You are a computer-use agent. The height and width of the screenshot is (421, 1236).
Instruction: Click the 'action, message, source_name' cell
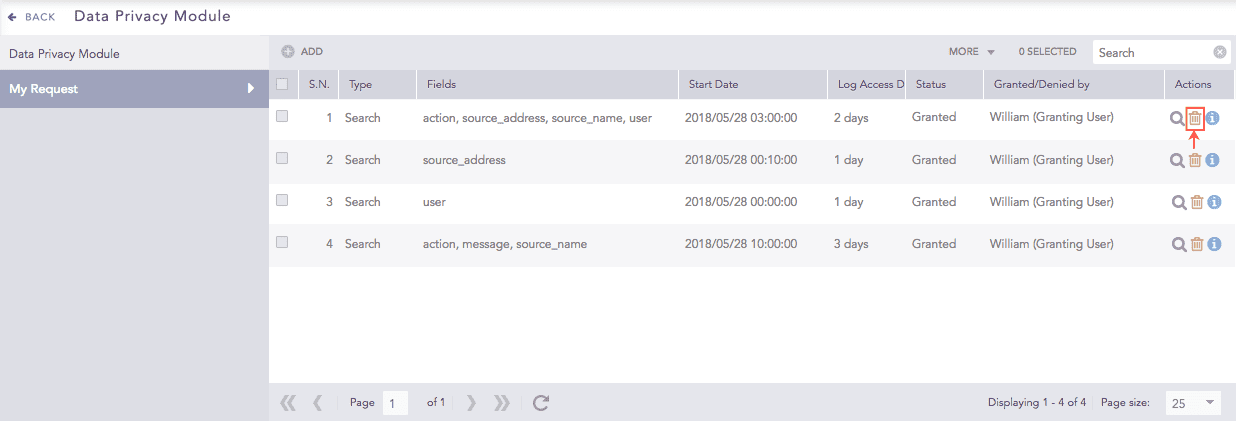(x=505, y=244)
